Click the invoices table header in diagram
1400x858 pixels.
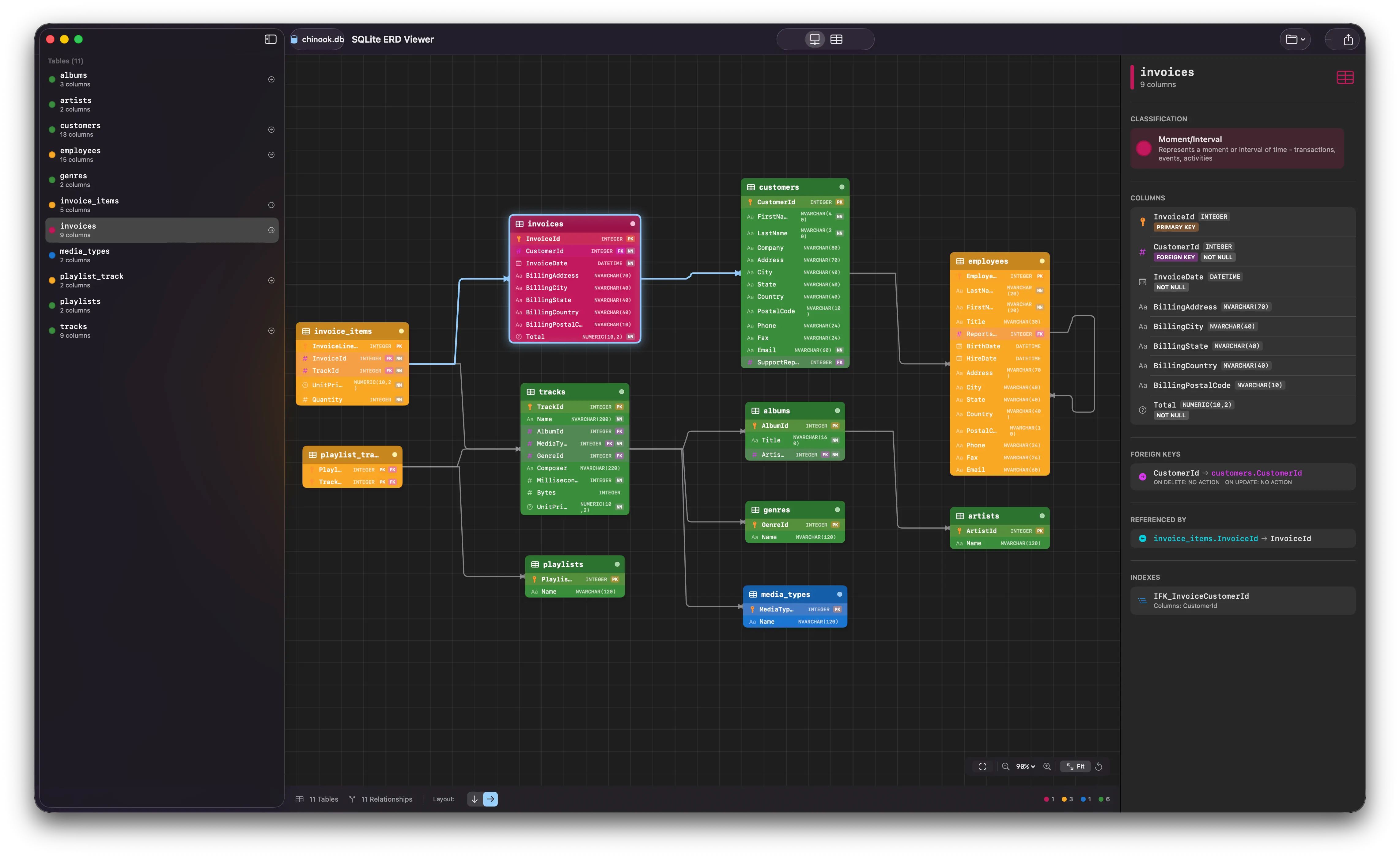[x=574, y=224]
